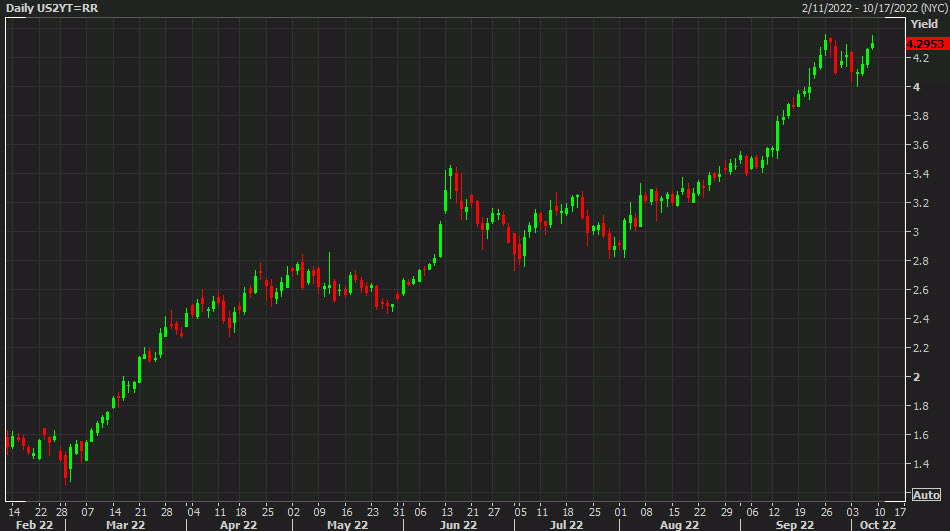Image resolution: width=950 pixels, height=531 pixels.
Task: Click the "Jun 22" month label
Action: coord(458,525)
